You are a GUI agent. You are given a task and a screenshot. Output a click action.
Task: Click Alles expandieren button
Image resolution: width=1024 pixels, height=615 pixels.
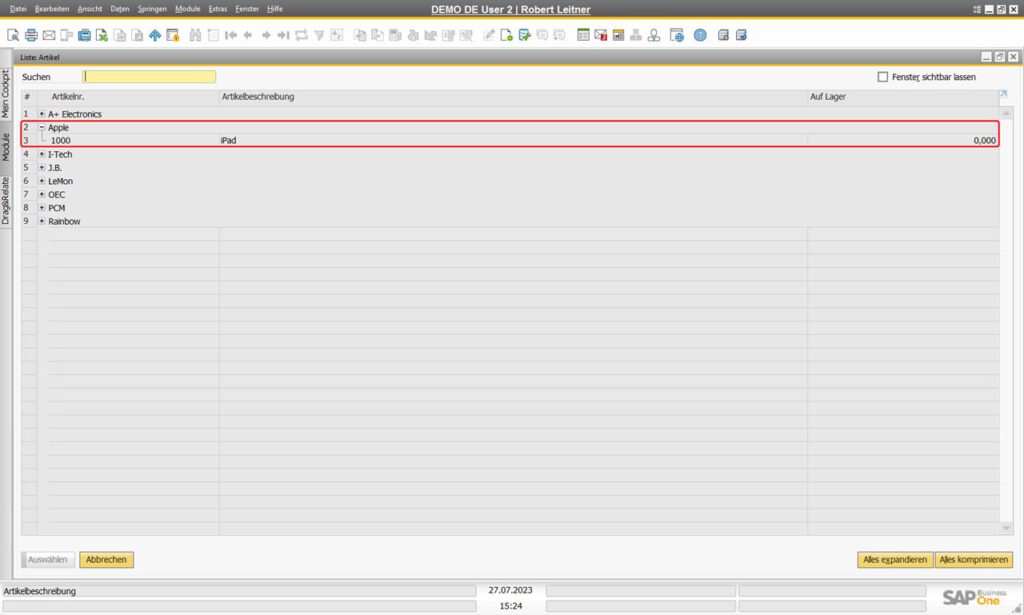(895, 560)
